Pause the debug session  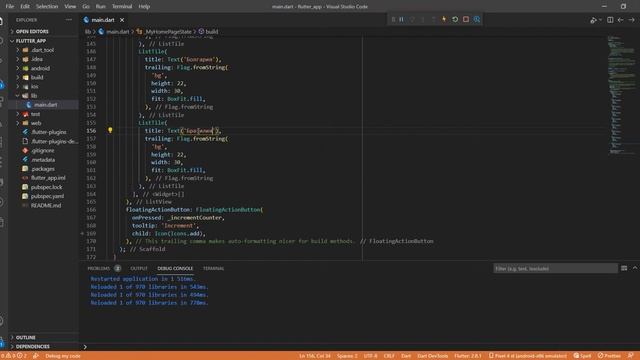click(402, 20)
